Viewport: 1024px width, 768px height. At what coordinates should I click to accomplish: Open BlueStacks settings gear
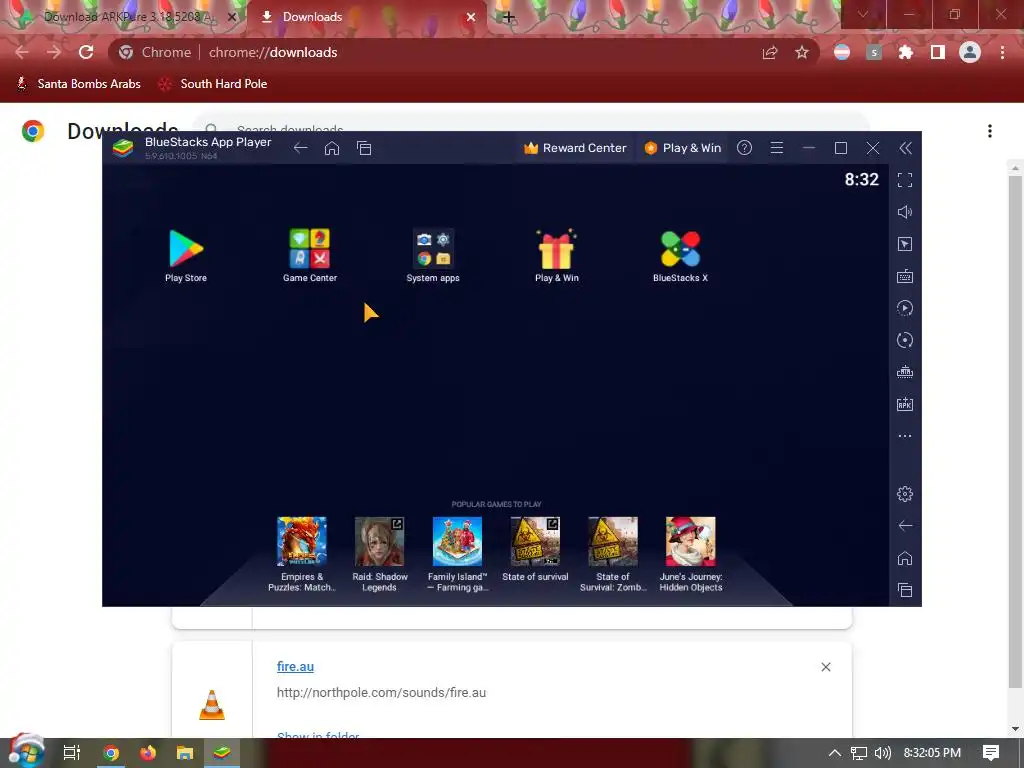coord(904,494)
